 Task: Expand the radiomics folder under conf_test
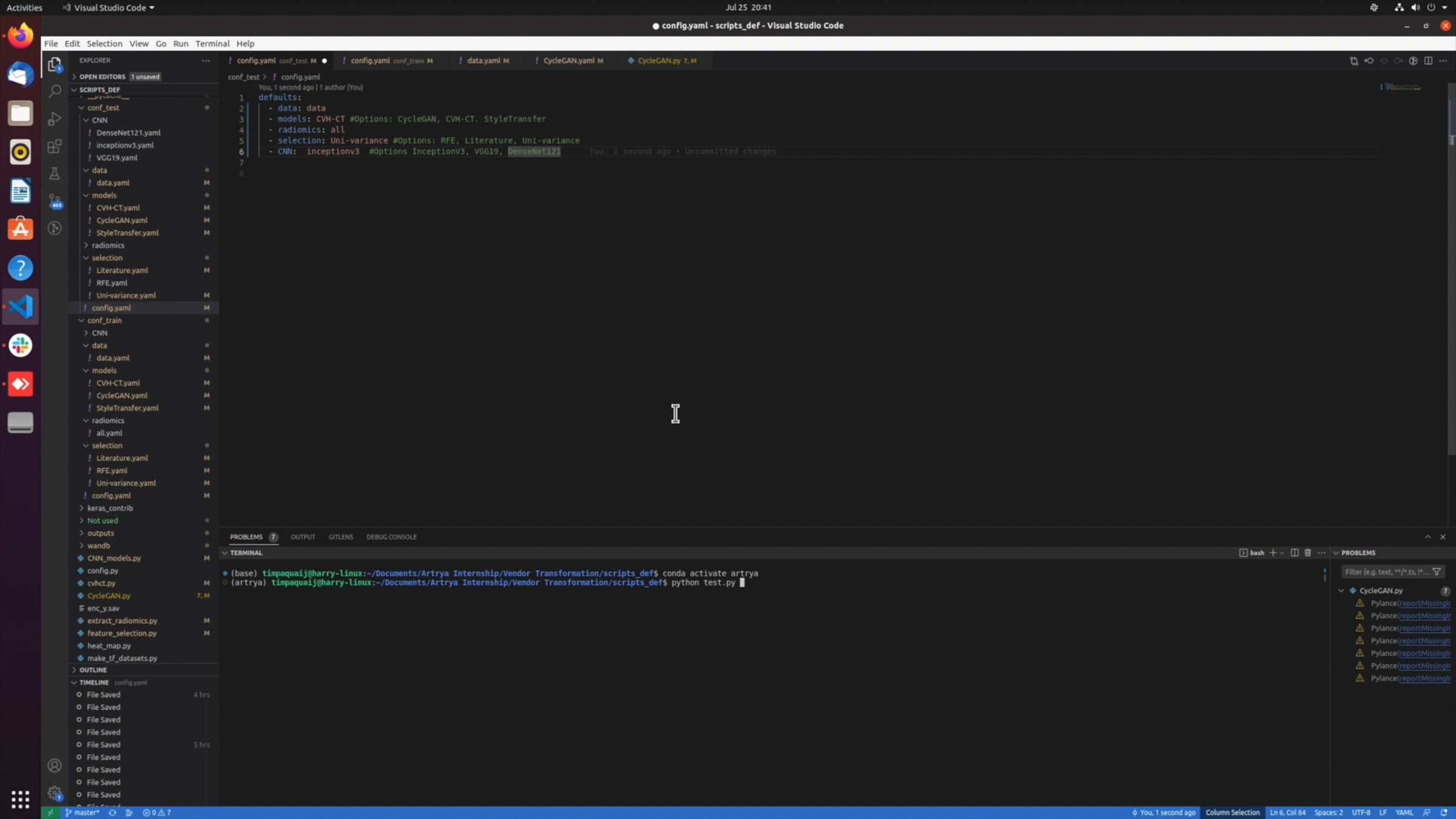(x=86, y=245)
